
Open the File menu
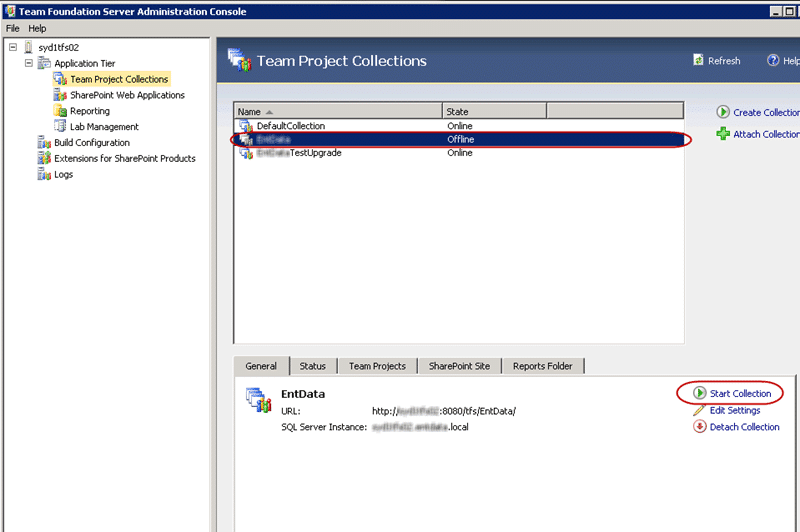[x=12, y=28]
